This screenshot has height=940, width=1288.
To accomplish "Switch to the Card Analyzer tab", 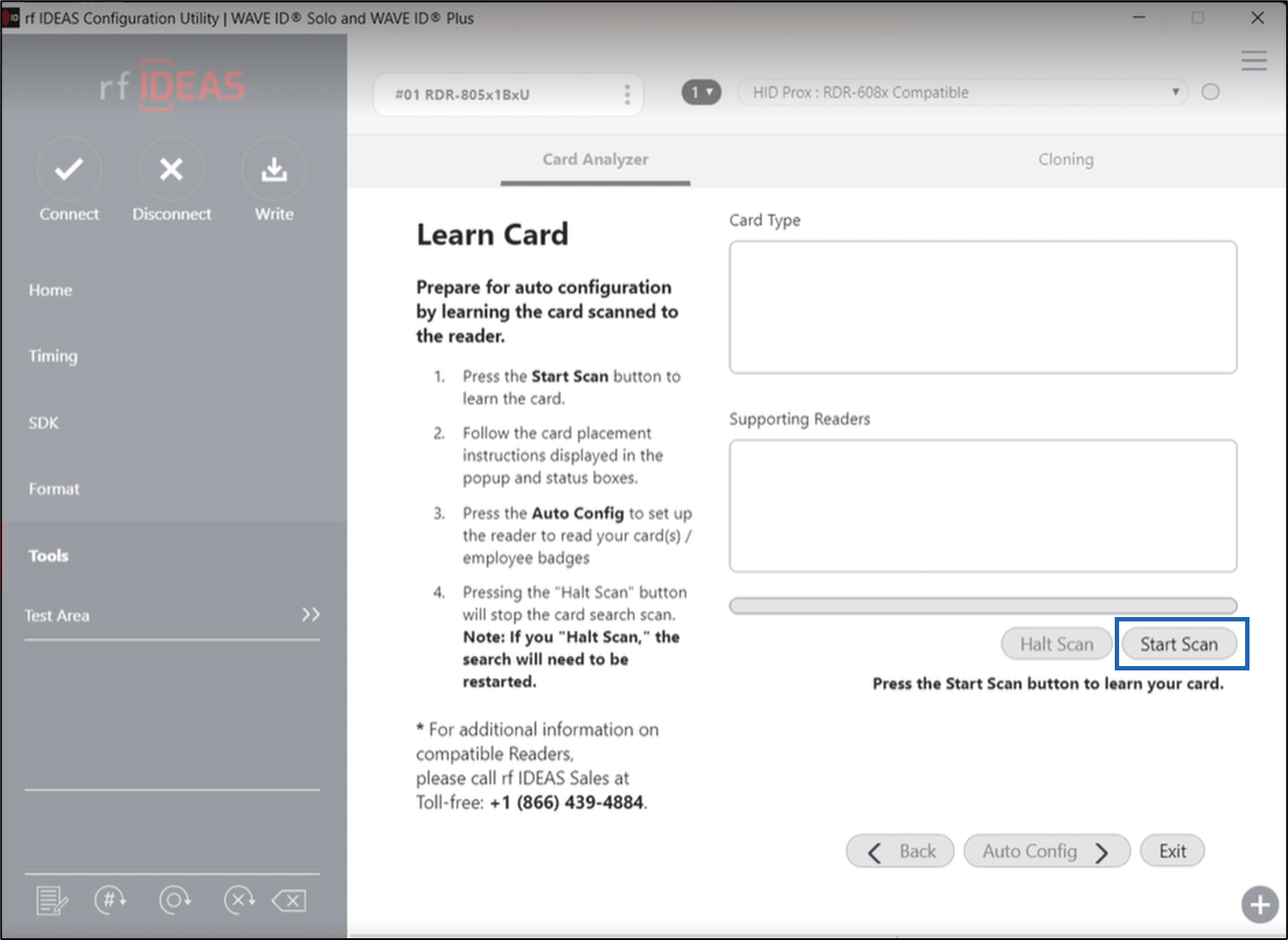I will [595, 159].
